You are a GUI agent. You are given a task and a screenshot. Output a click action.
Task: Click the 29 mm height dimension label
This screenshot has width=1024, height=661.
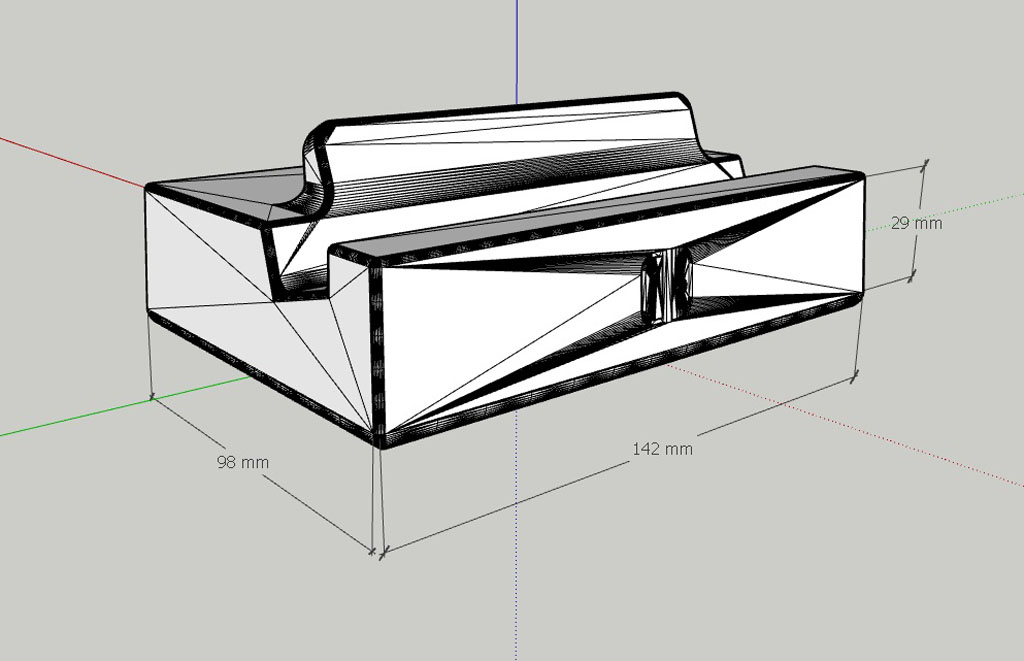tap(916, 223)
